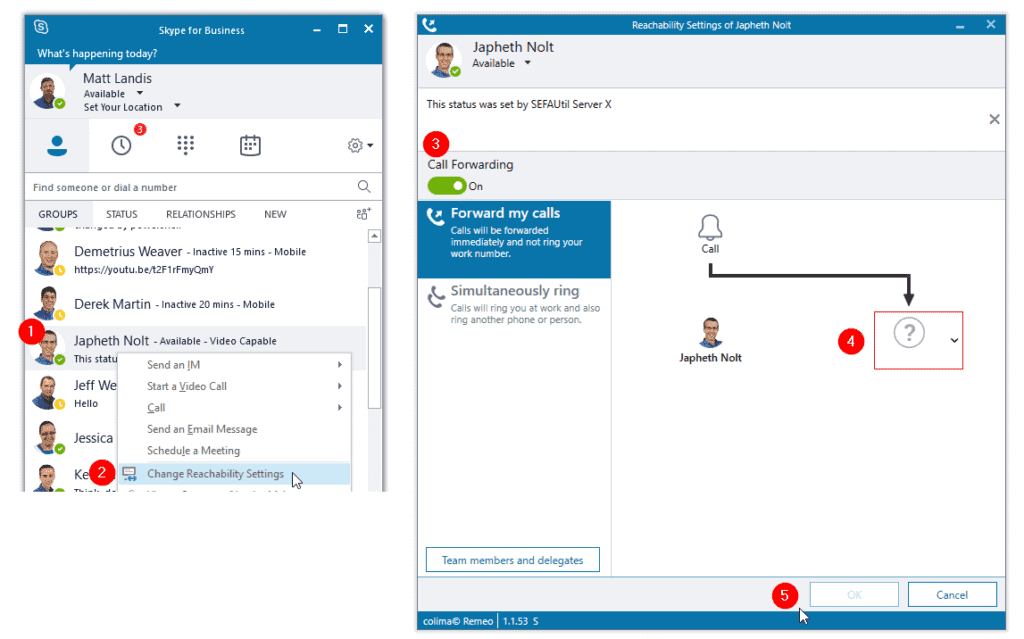The height and width of the screenshot is (639, 1024).
Task: Expand the settings gear options menu
Action: pyautogui.click(x=360, y=146)
